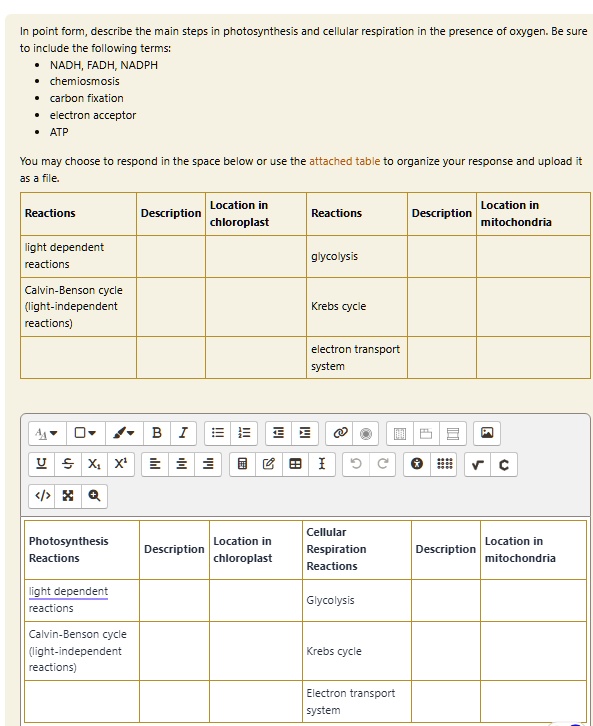593x726 pixels.
Task: Toggle bold formatting in editor toolbar
Action: [x=157, y=433]
